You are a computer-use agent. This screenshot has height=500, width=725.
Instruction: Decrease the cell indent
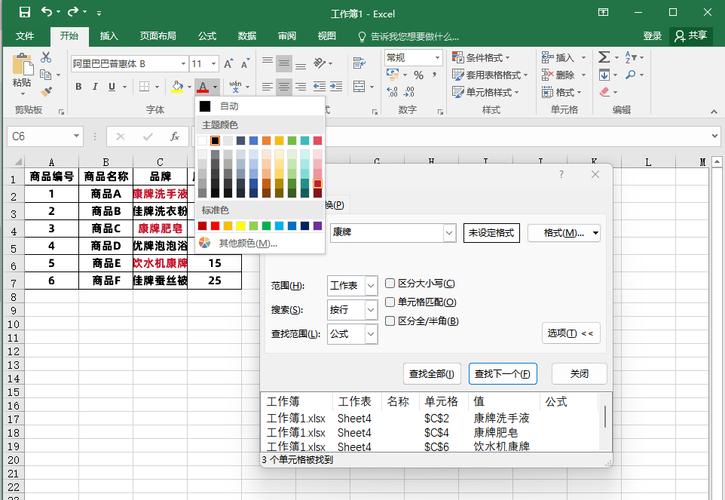(x=319, y=86)
